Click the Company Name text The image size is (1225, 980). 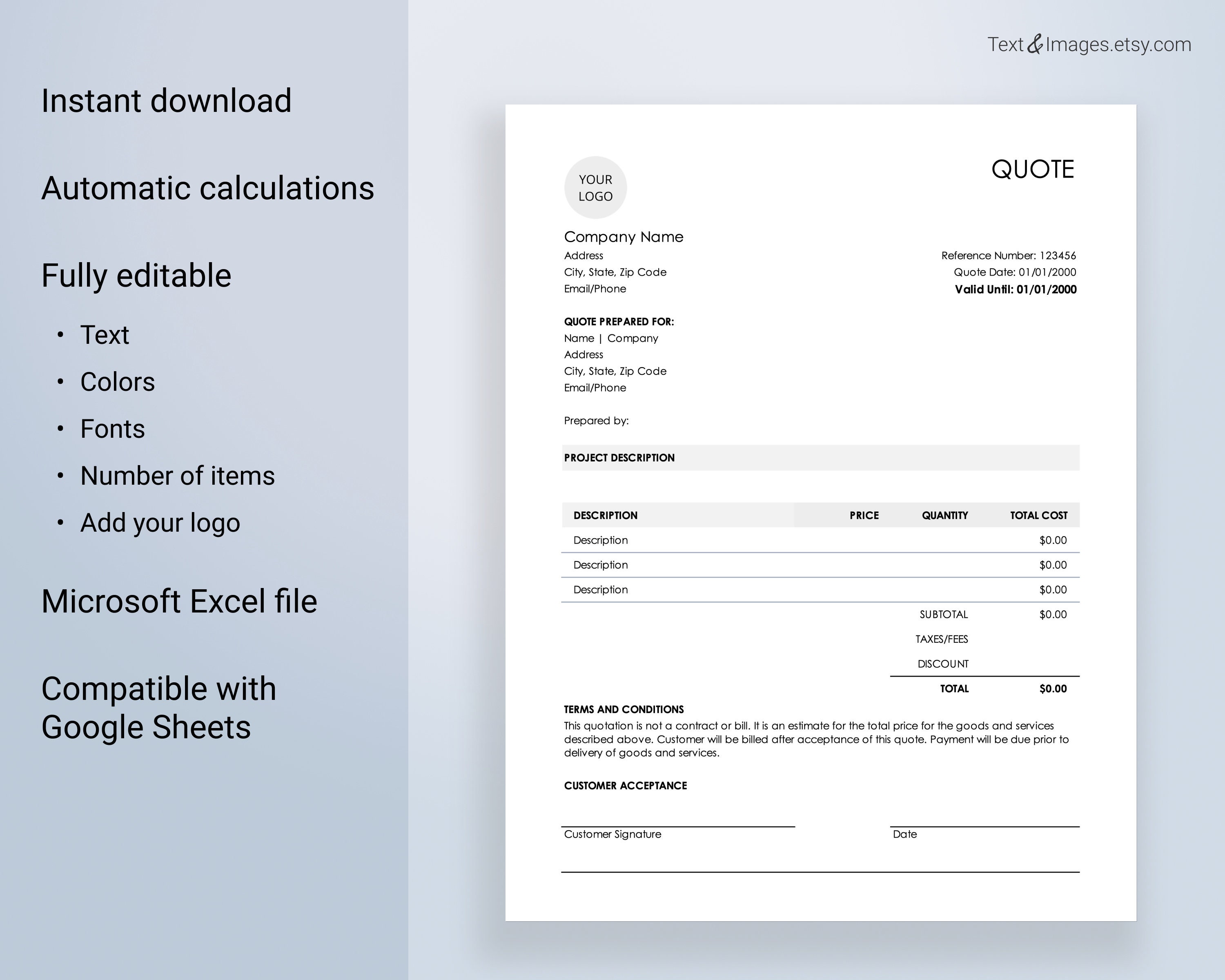pyautogui.click(x=623, y=237)
